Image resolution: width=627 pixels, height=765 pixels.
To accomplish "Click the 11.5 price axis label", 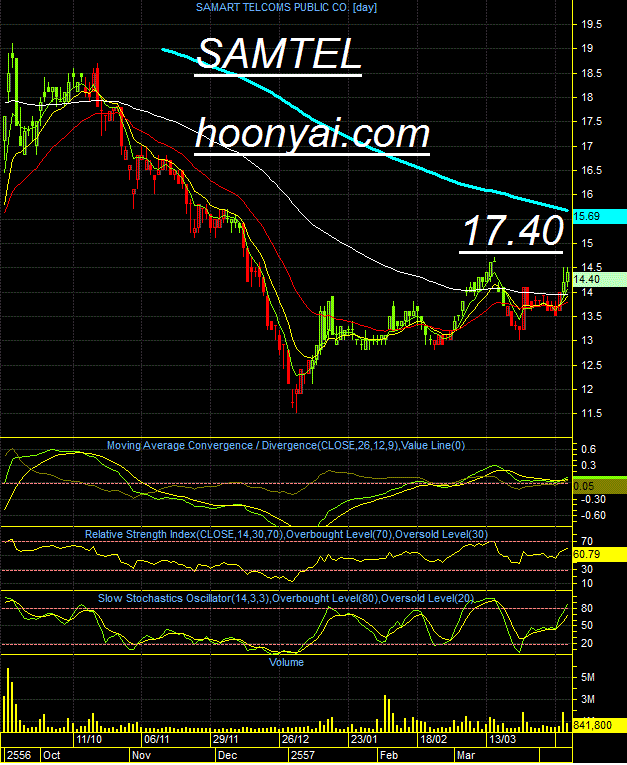I will click(x=591, y=413).
